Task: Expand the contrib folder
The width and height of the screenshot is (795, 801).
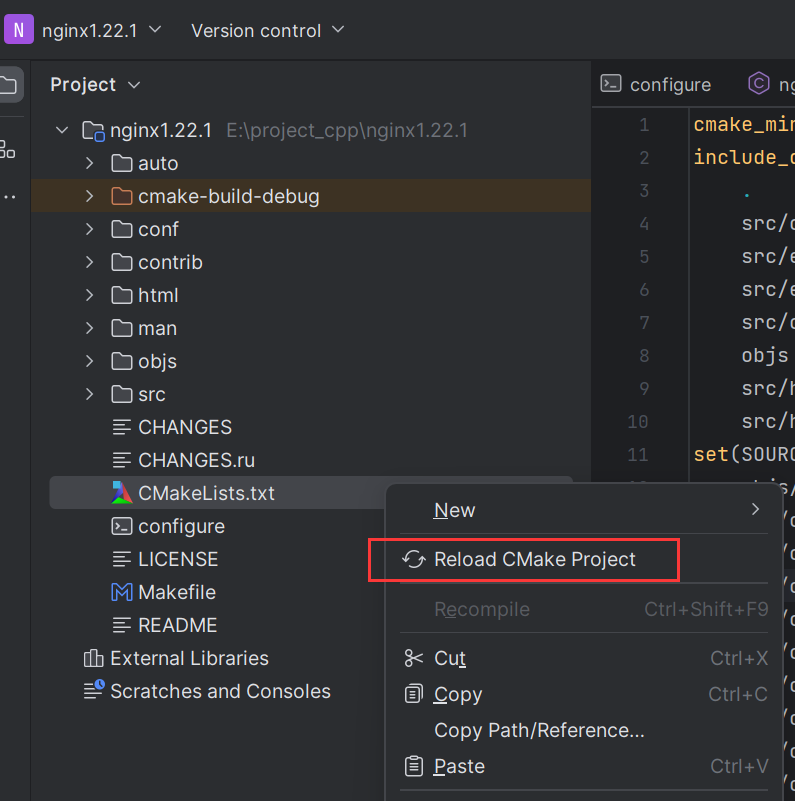Action: (89, 262)
